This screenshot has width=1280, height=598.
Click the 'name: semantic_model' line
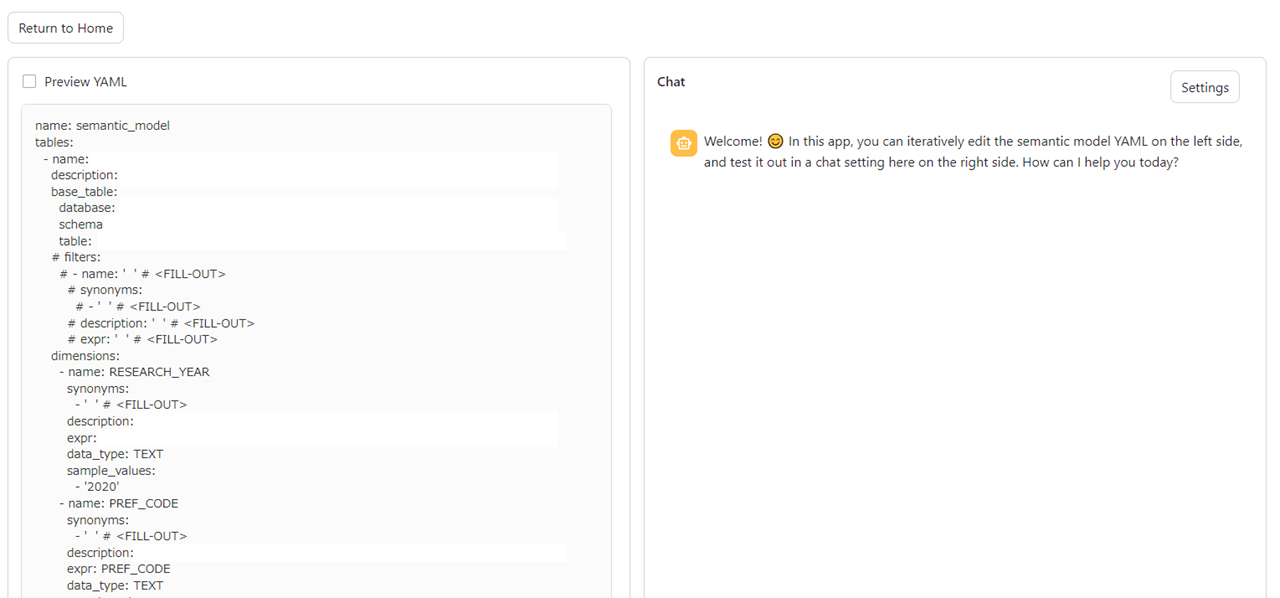click(x=103, y=126)
